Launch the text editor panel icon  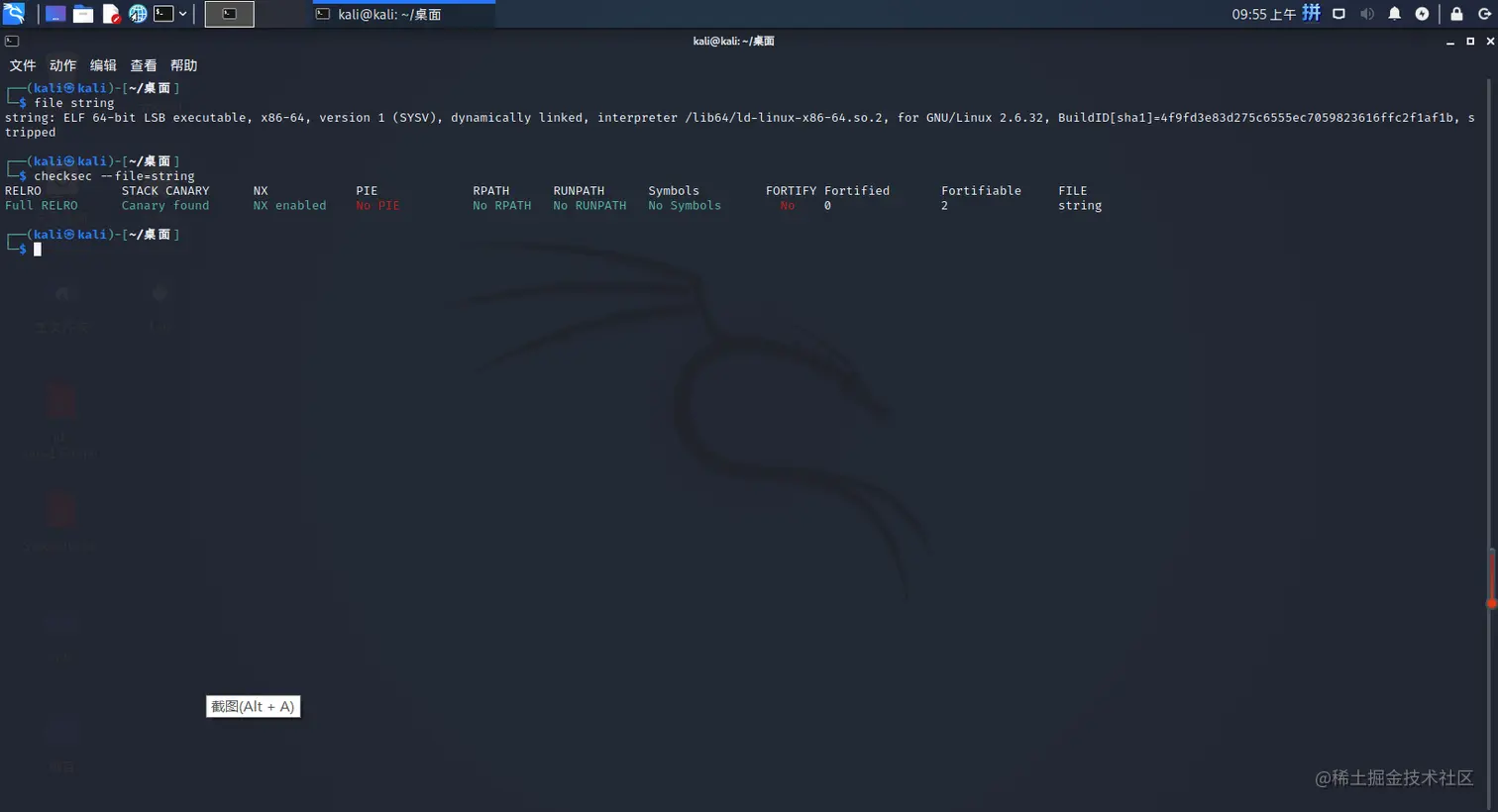111,14
